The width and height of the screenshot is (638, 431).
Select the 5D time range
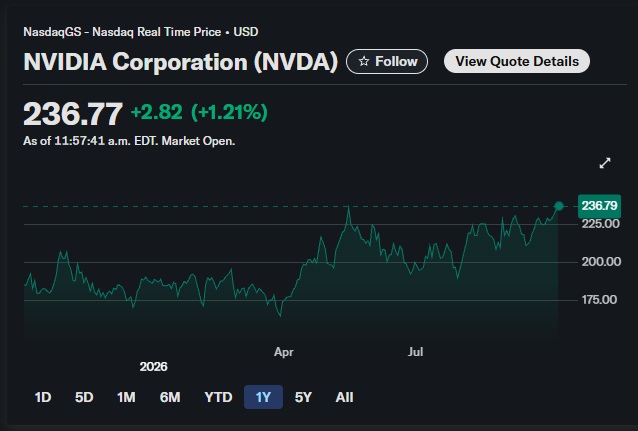pos(84,397)
